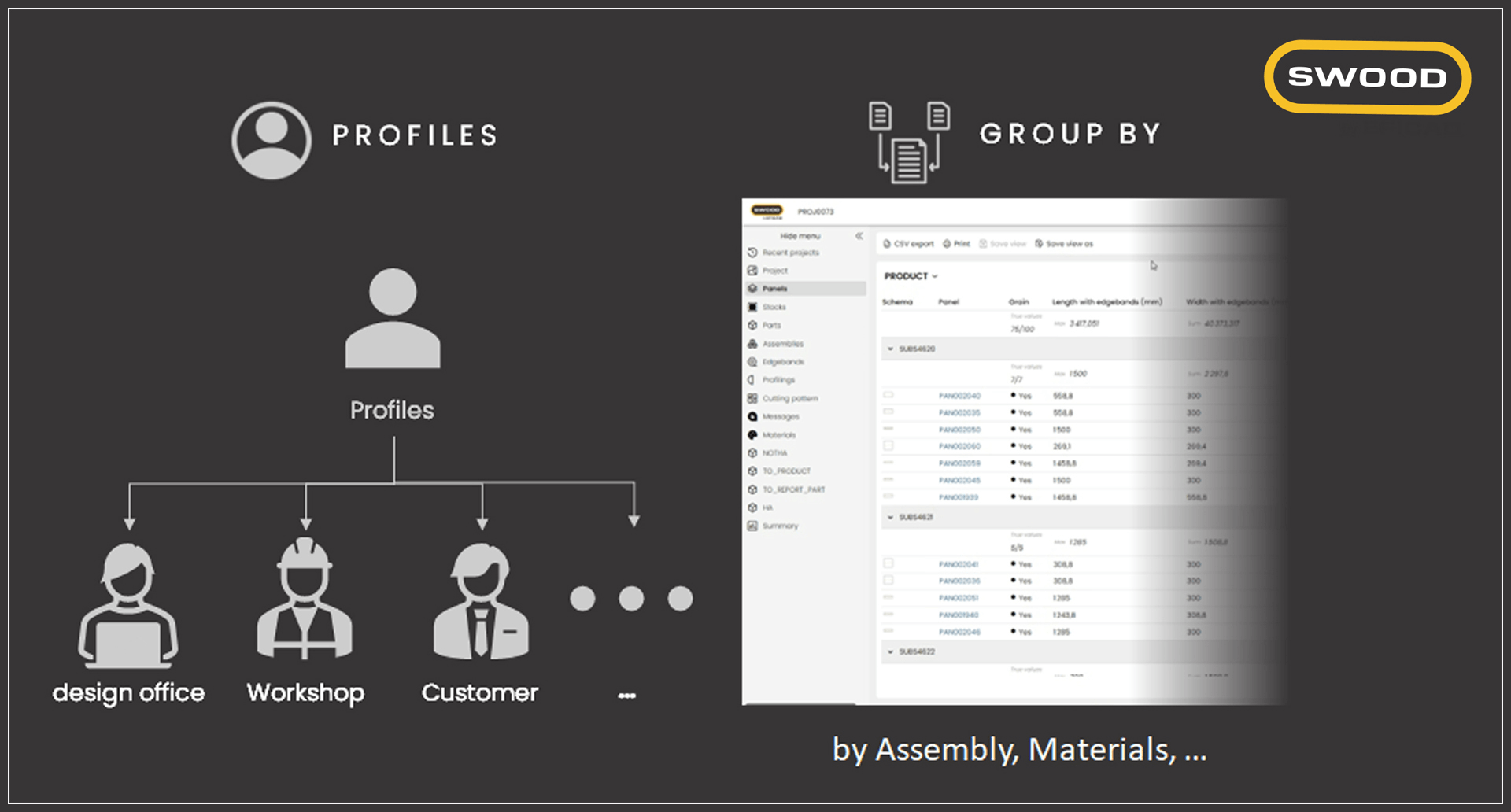Collapse the sidebar with the Hide menu chevron
1511x812 pixels.
tap(859, 236)
